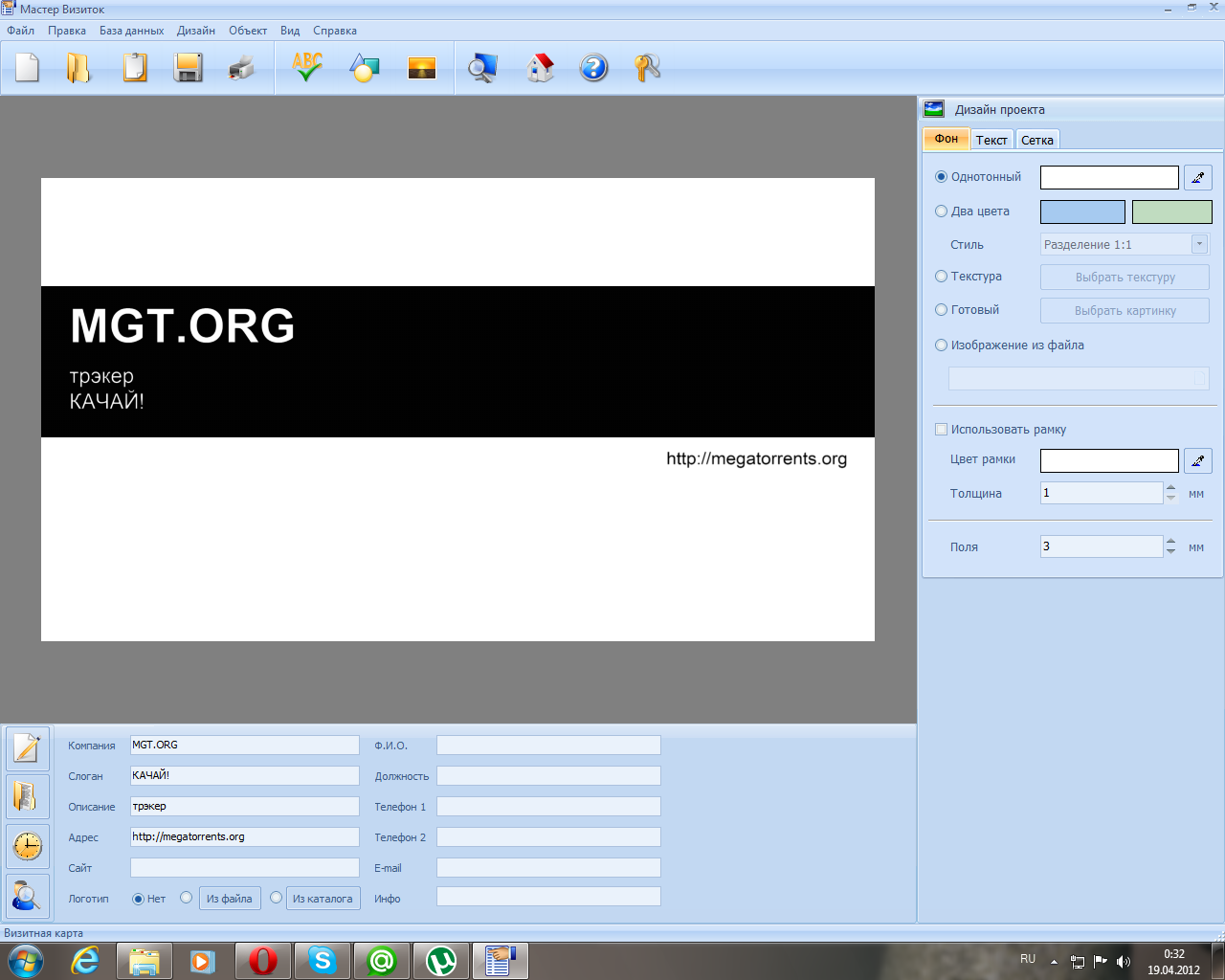
Task: Switch to the Сетка tab
Action: coord(1037,140)
